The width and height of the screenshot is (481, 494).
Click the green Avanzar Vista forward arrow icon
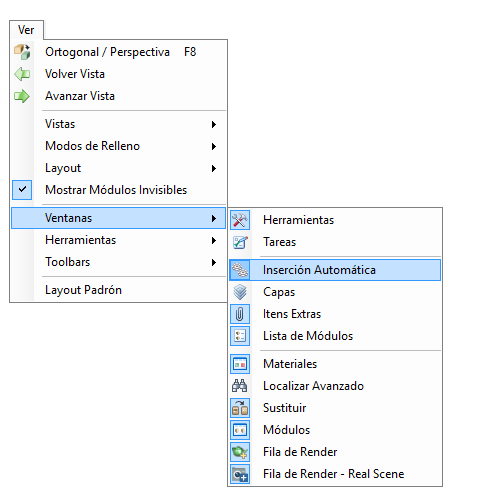22,96
